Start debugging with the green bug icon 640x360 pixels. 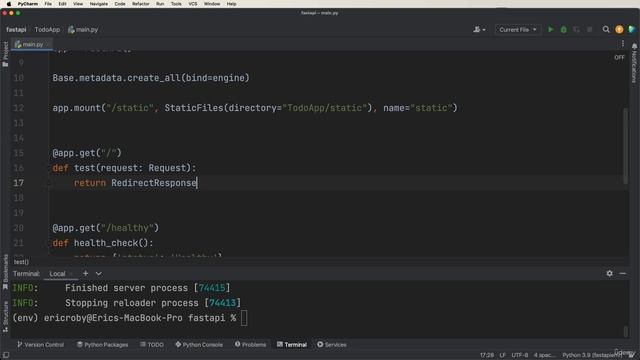pos(564,29)
